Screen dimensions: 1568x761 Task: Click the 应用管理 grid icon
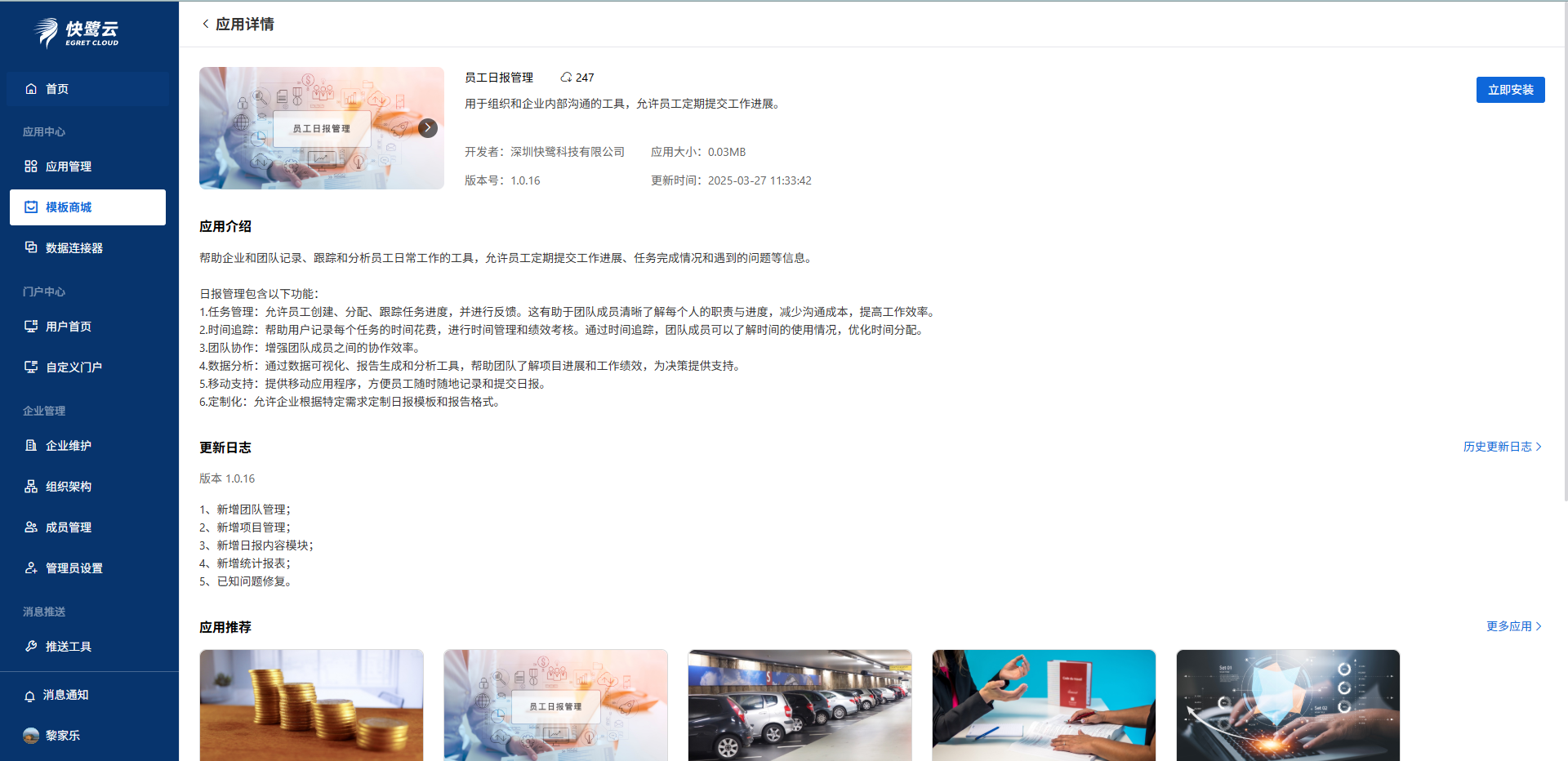31,167
